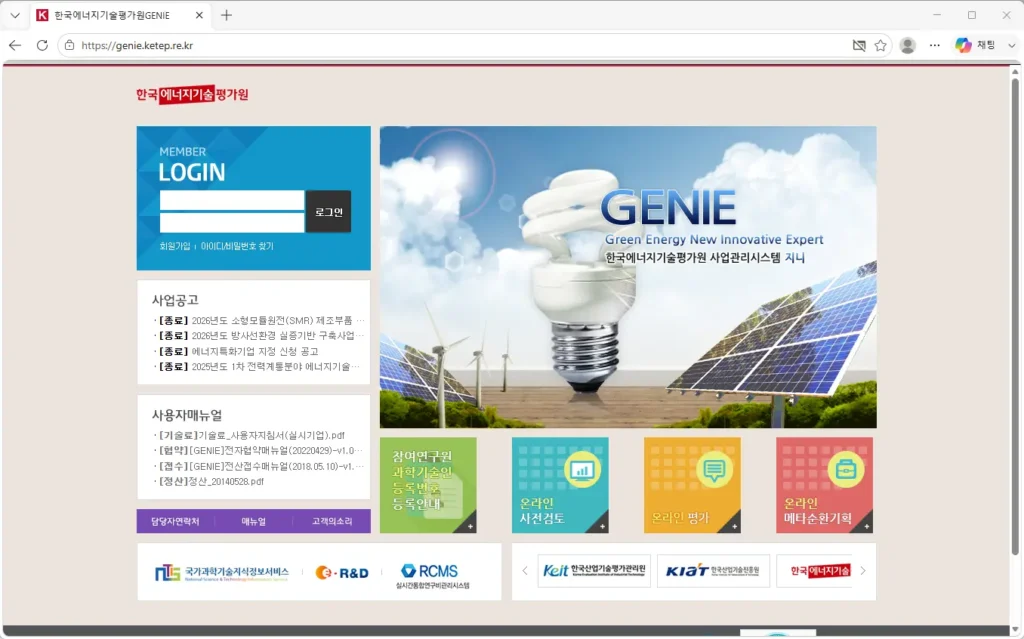1024x639 pixels.
Task: Open the RCMS 실시간통합연구비관리시스템 link
Action: 432,576
